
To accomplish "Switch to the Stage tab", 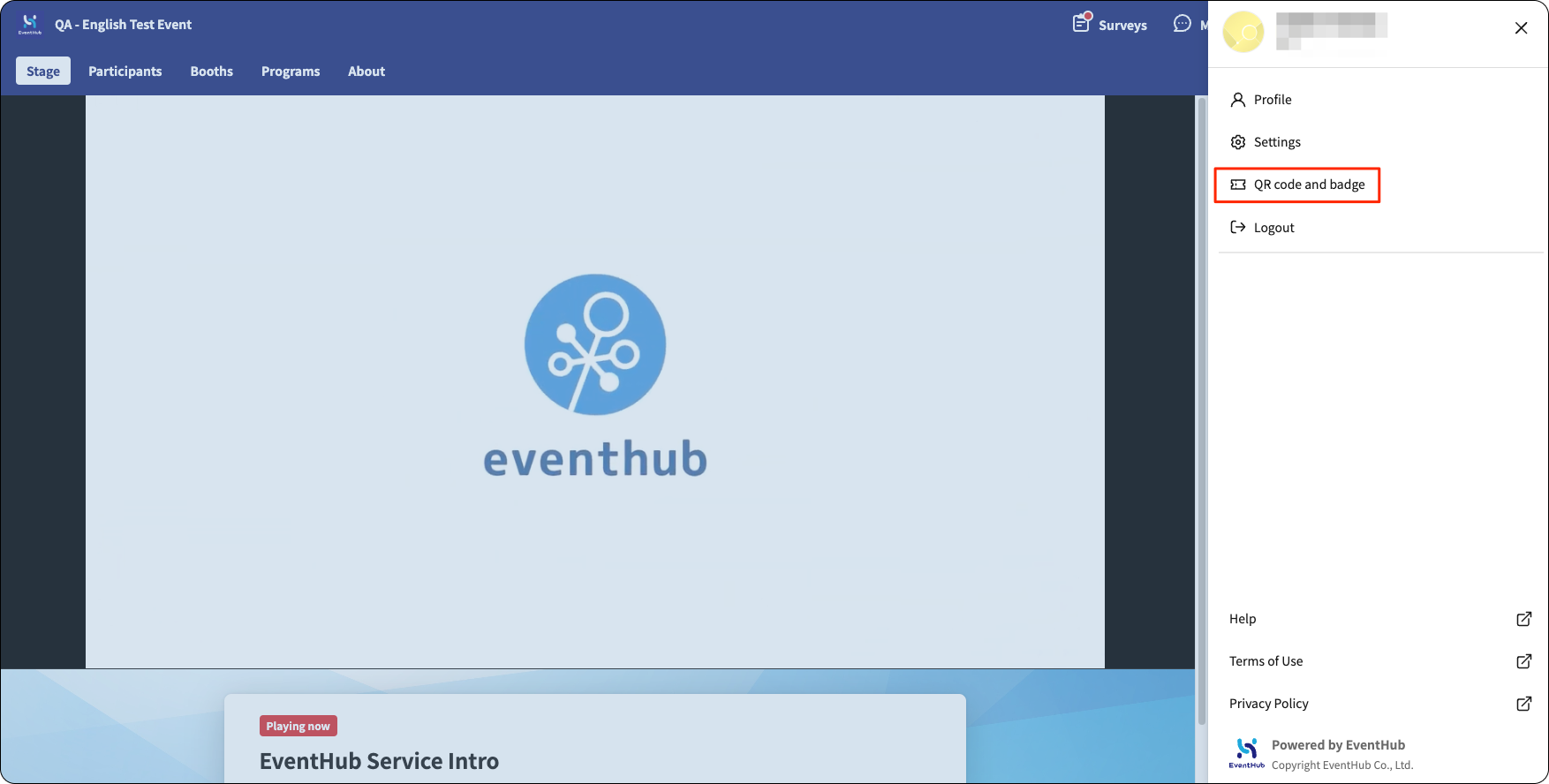I will point(43,71).
